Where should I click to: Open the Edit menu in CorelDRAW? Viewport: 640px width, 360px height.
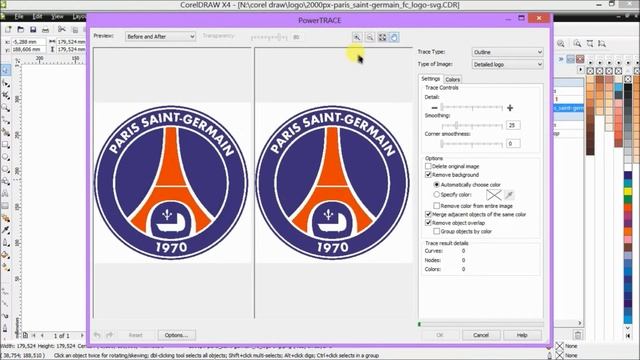[38, 16]
